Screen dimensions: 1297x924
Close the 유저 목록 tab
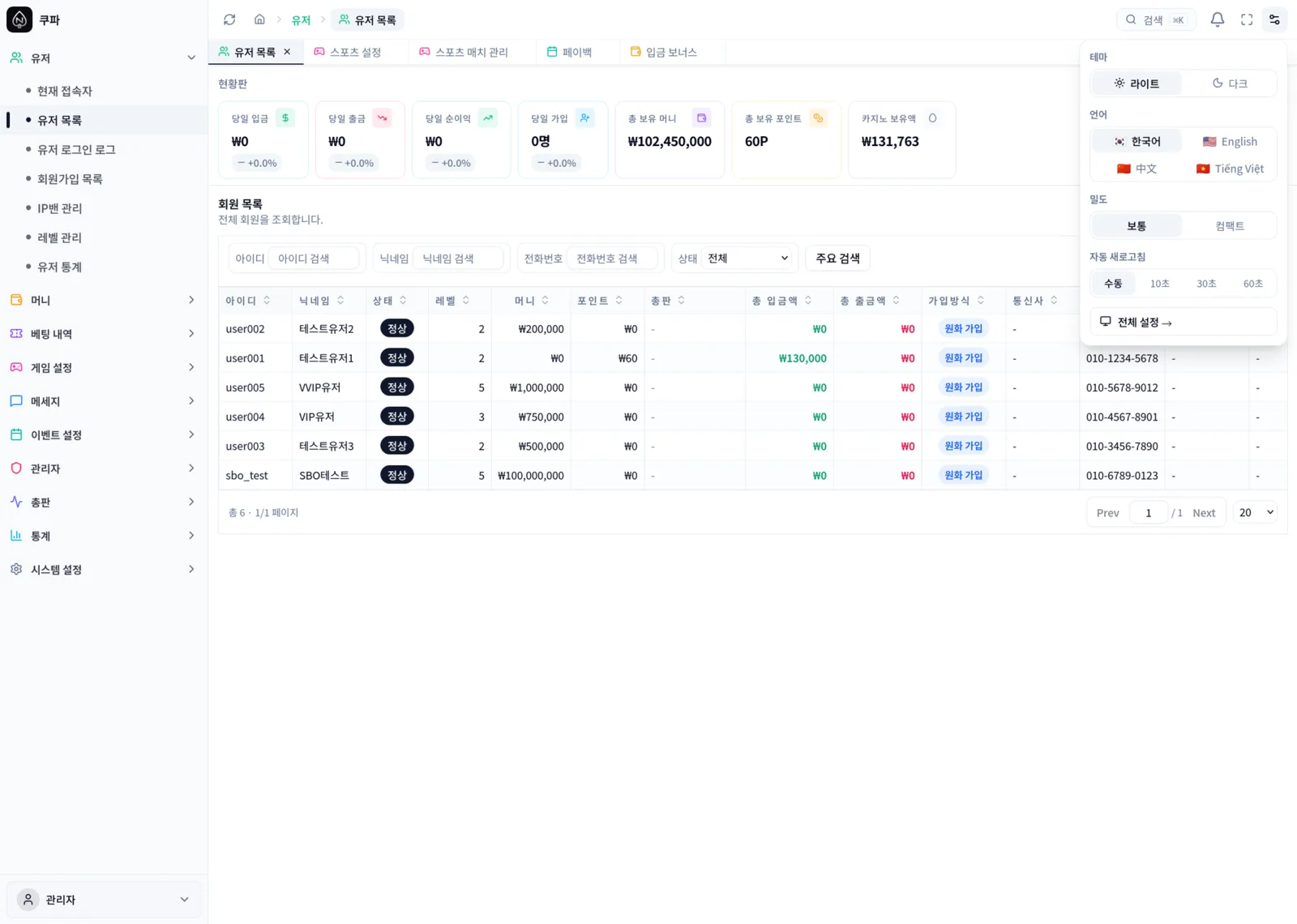pos(287,52)
